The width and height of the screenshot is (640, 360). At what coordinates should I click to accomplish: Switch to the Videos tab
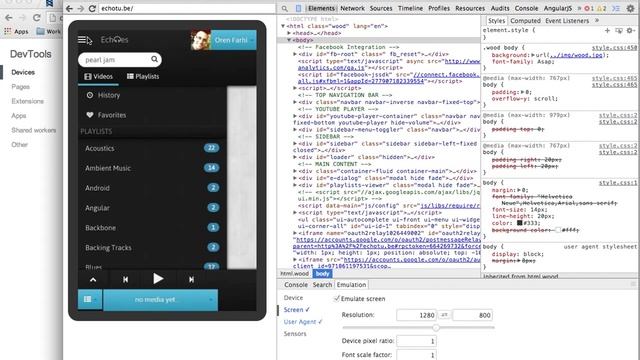click(98, 76)
